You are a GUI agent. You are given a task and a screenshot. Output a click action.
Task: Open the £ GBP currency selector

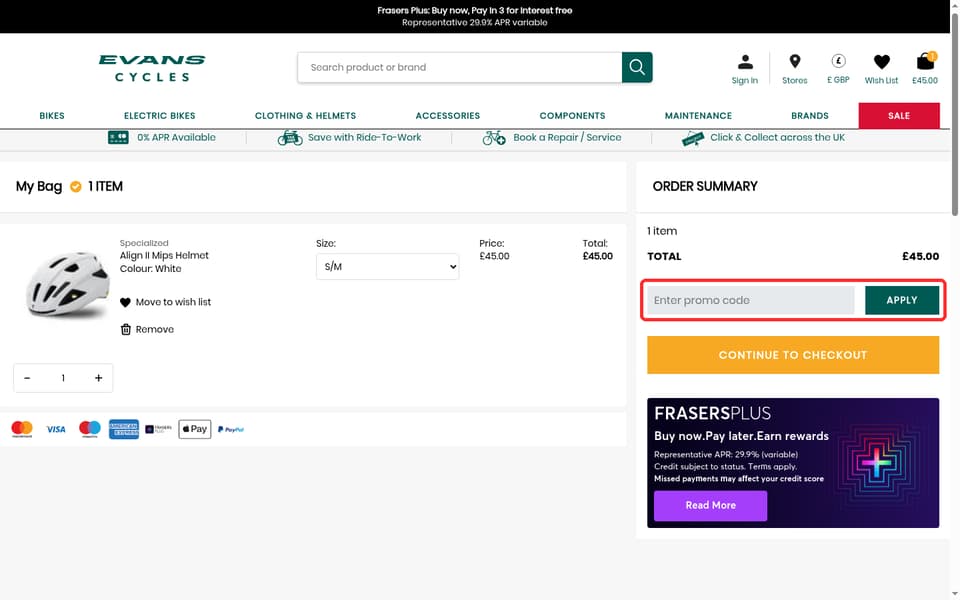coord(838,69)
